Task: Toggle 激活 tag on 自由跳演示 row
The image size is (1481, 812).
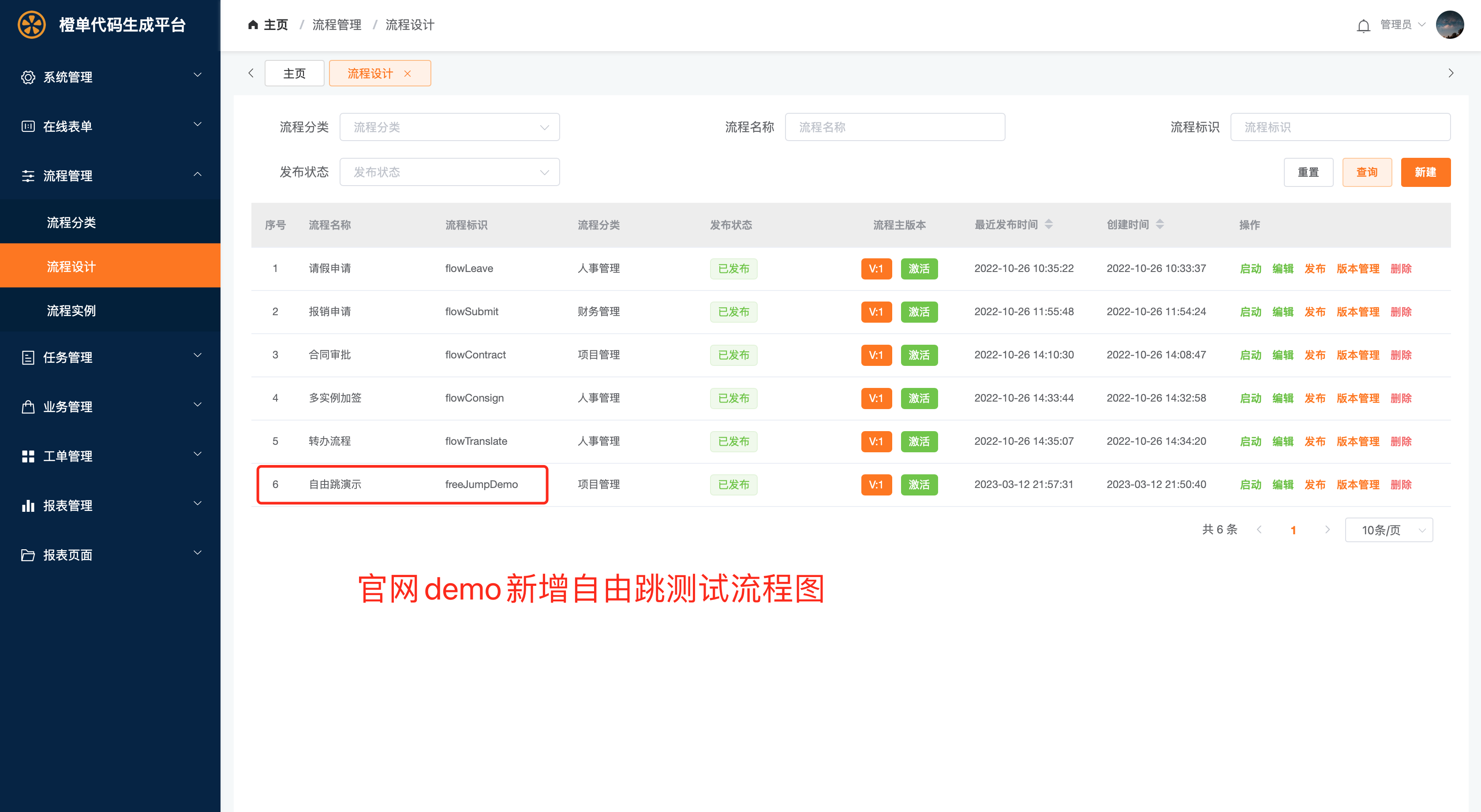Action: click(919, 484)
